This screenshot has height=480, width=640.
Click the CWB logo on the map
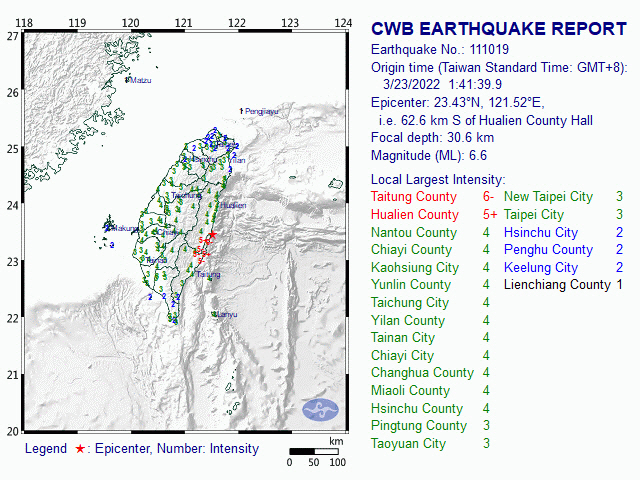click(320, 408)
